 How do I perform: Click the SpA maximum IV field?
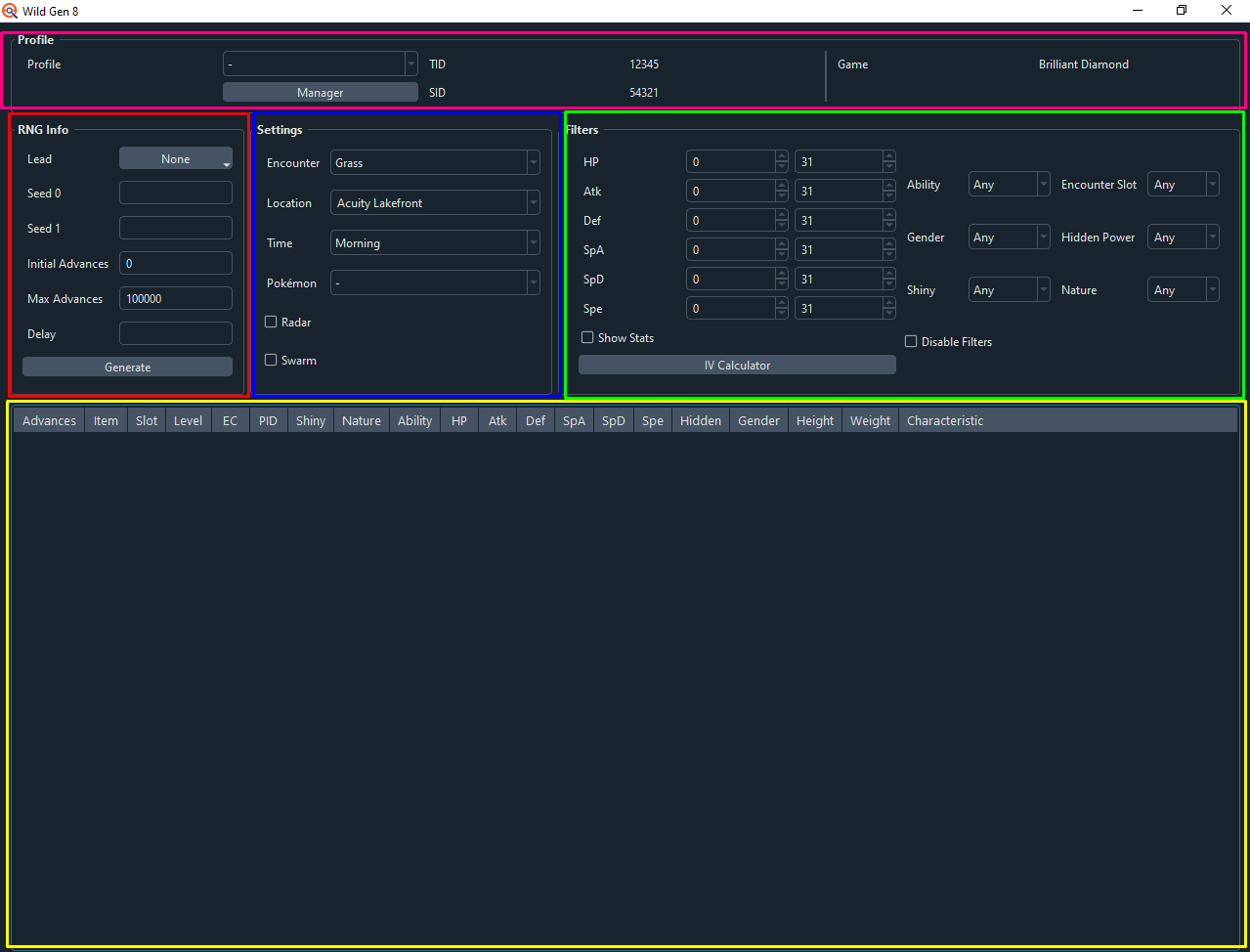coord(845,250)
